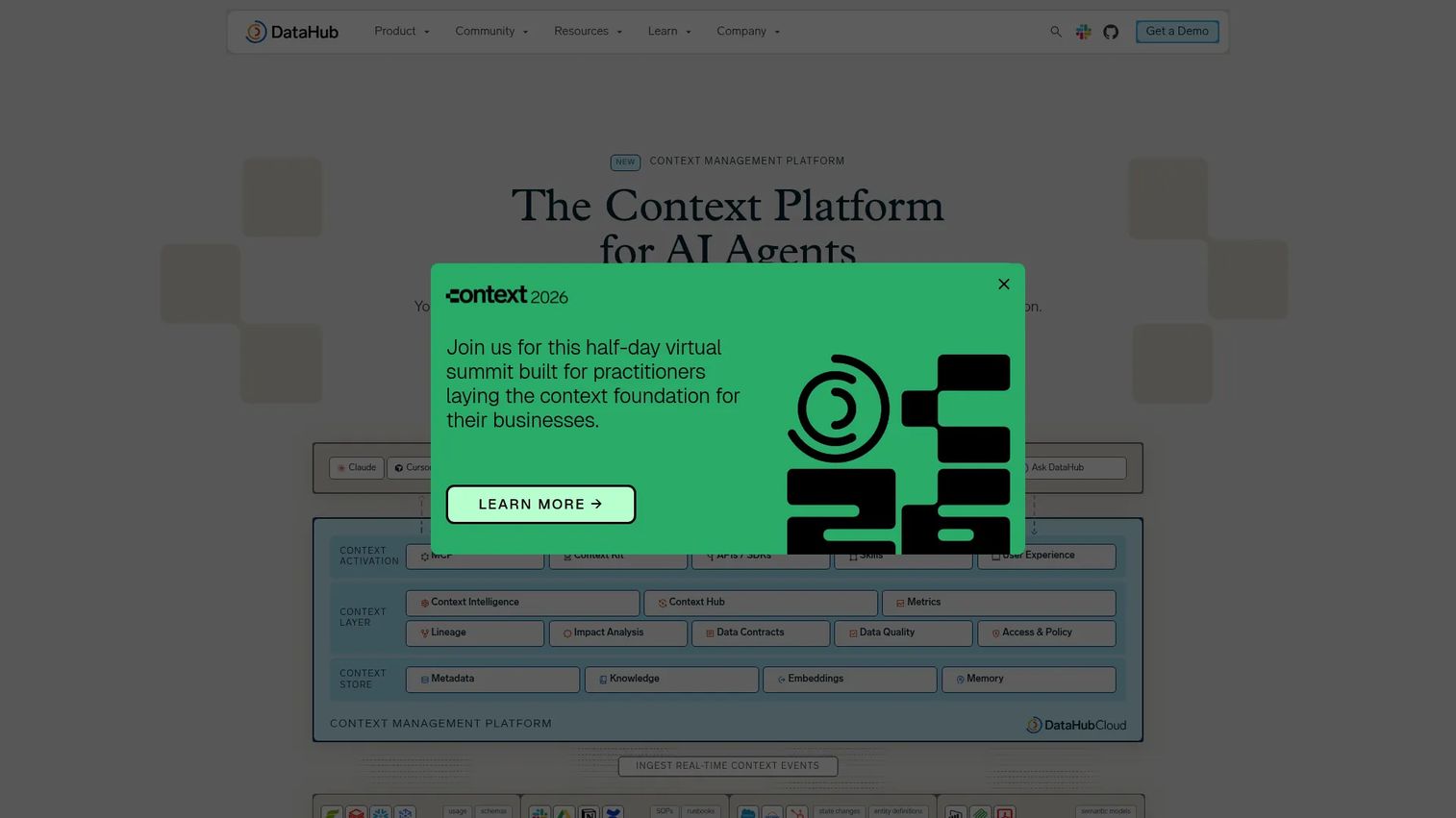
Task: Expand the Product menu
Action: click(x=402, y=32)
